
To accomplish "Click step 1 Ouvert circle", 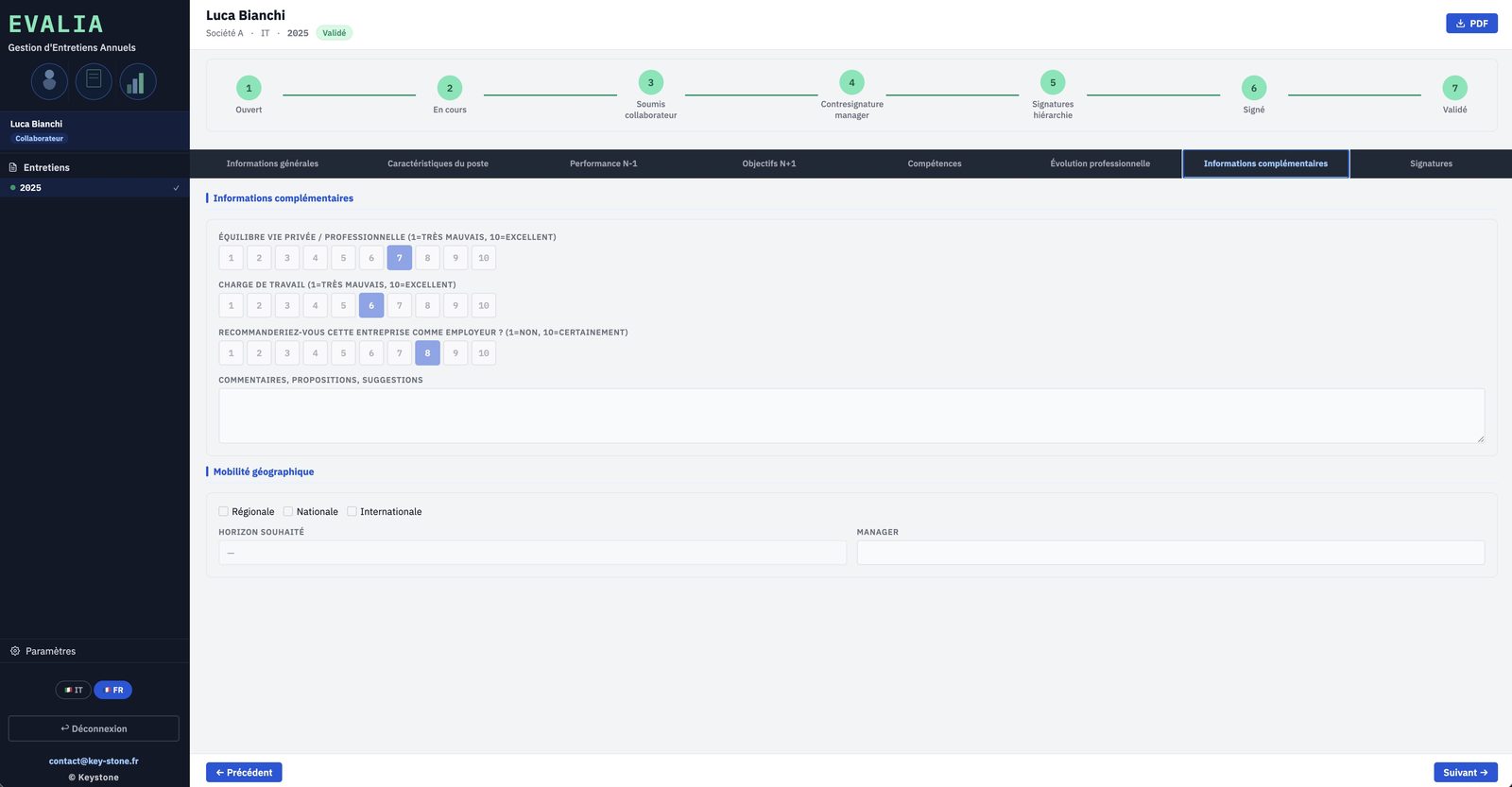I will [x=249, y=88].
